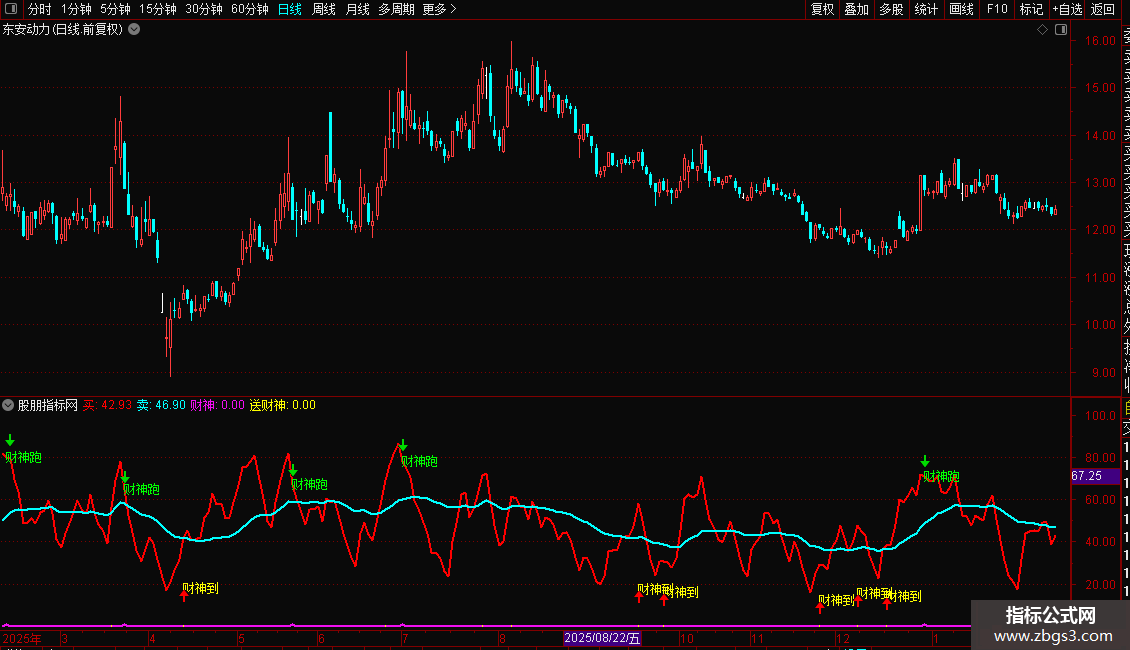Open the 画线 drawing tools

coord(961,9)
